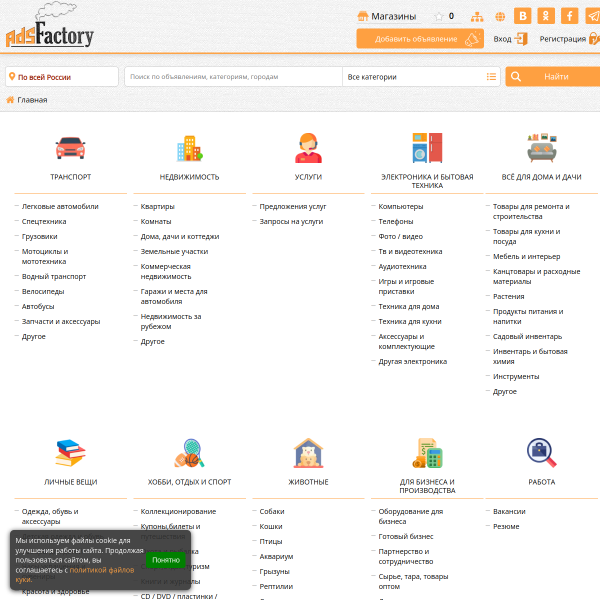Open ЭЛЕКТРОНИКА И БЫТОВАЯ ТЕХНИКА heading

click(x=427, y=181)
